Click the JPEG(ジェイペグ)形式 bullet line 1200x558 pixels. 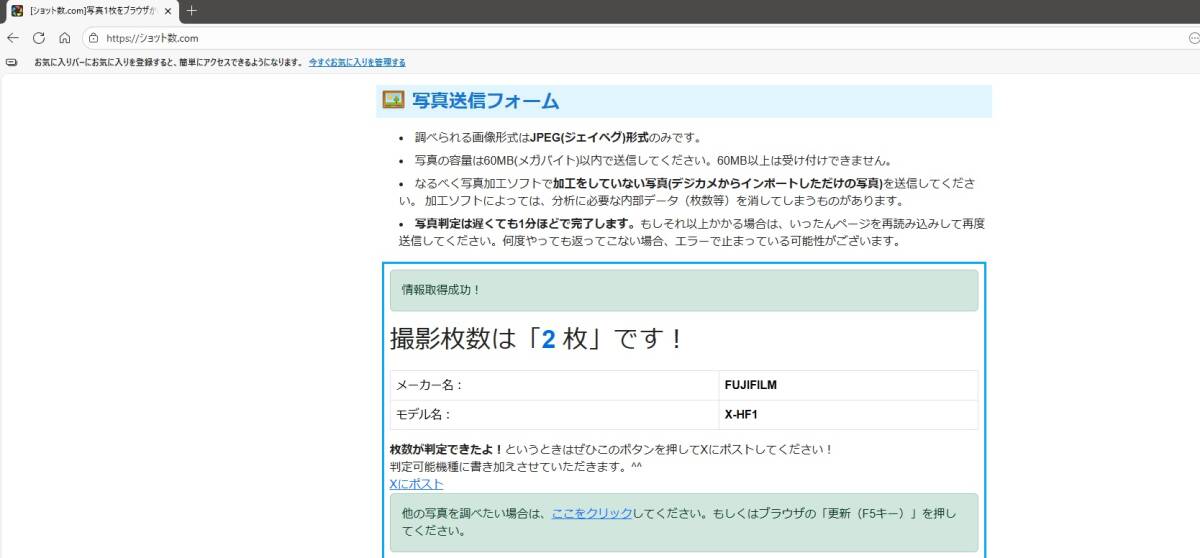point(559,137)
